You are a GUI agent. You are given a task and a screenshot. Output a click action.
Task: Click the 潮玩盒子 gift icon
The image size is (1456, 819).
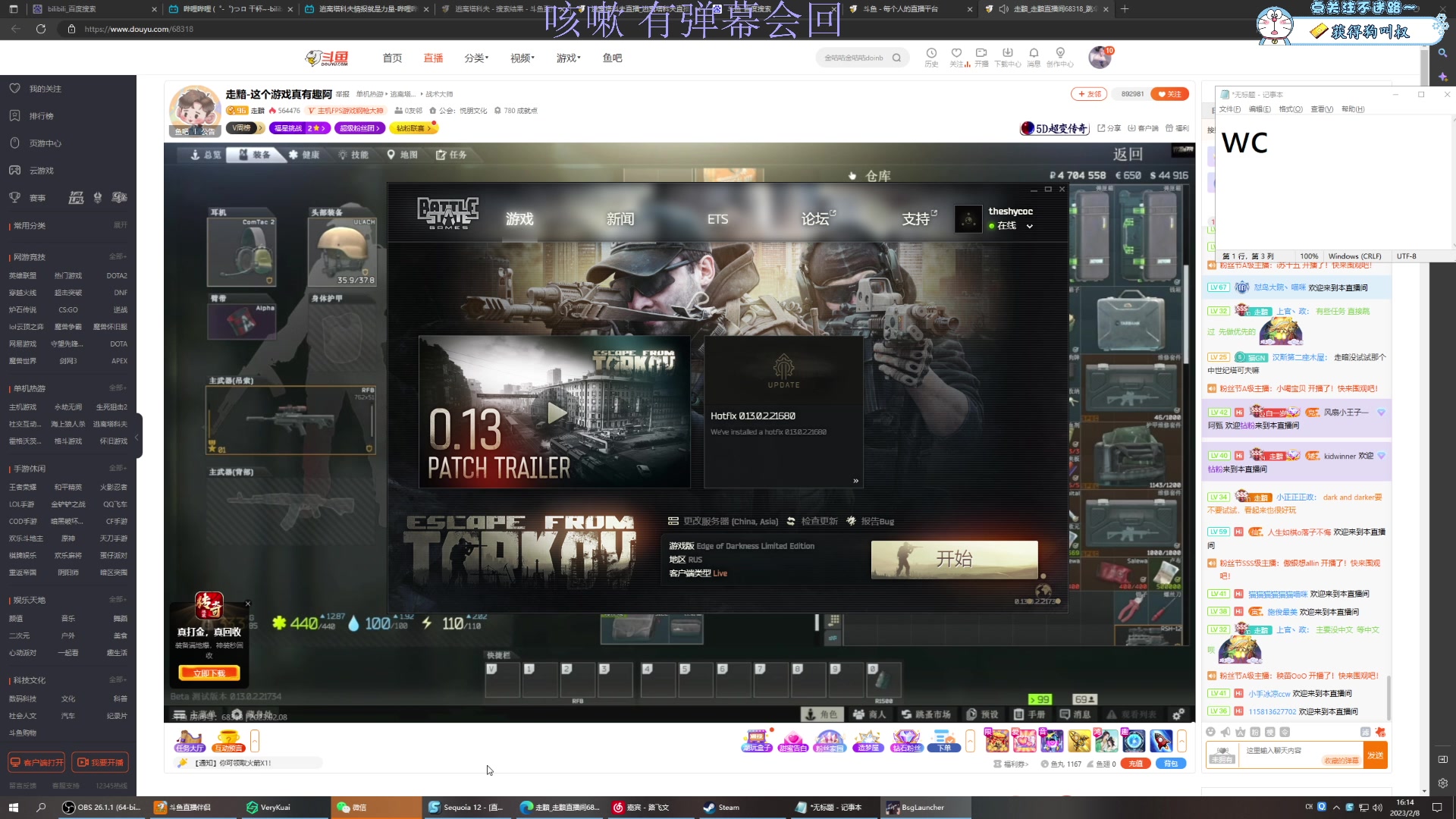click(757, 741)
